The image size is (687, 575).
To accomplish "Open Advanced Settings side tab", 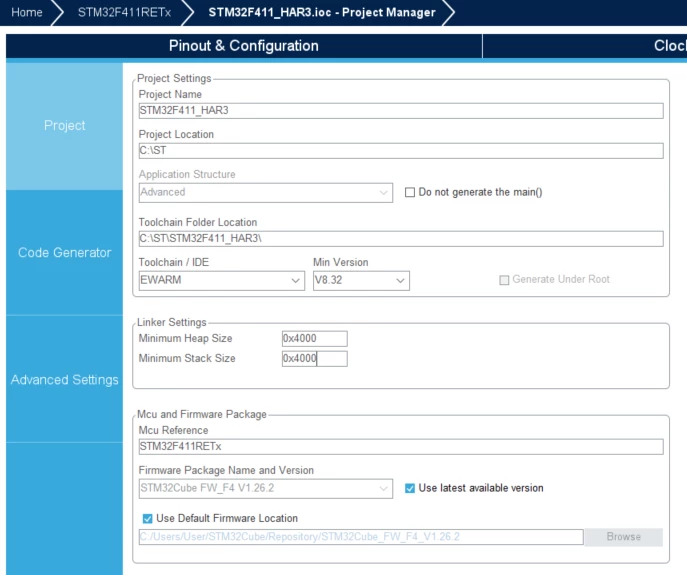I will [64, 380].
